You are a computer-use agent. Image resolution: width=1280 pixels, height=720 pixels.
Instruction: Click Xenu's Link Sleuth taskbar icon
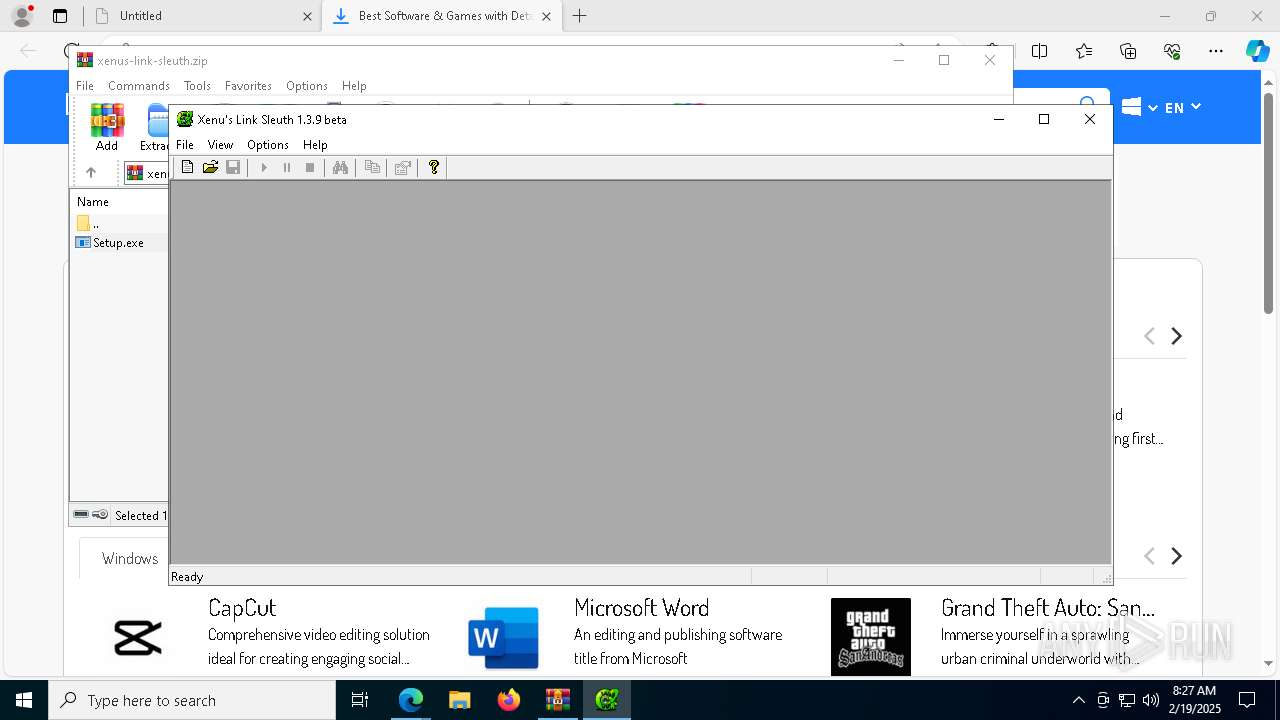pos(606,700)
